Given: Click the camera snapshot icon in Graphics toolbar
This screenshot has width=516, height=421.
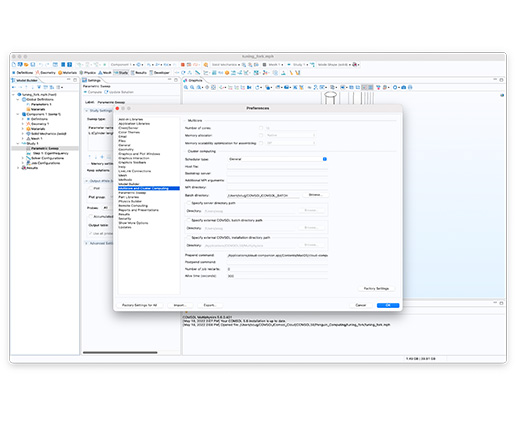Looking at the screenshot, I should click(404, 87).
